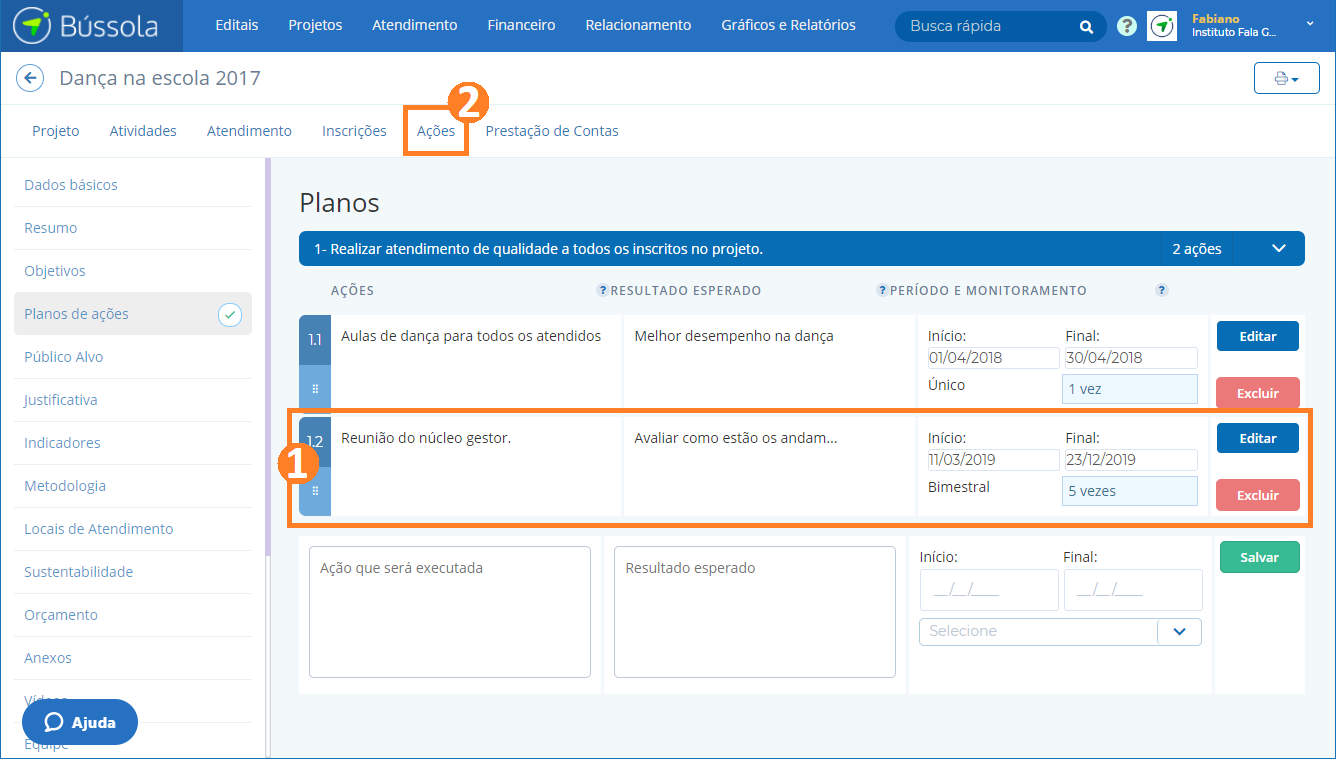Select Metodologia in sidebar

[x=133, y=486]
